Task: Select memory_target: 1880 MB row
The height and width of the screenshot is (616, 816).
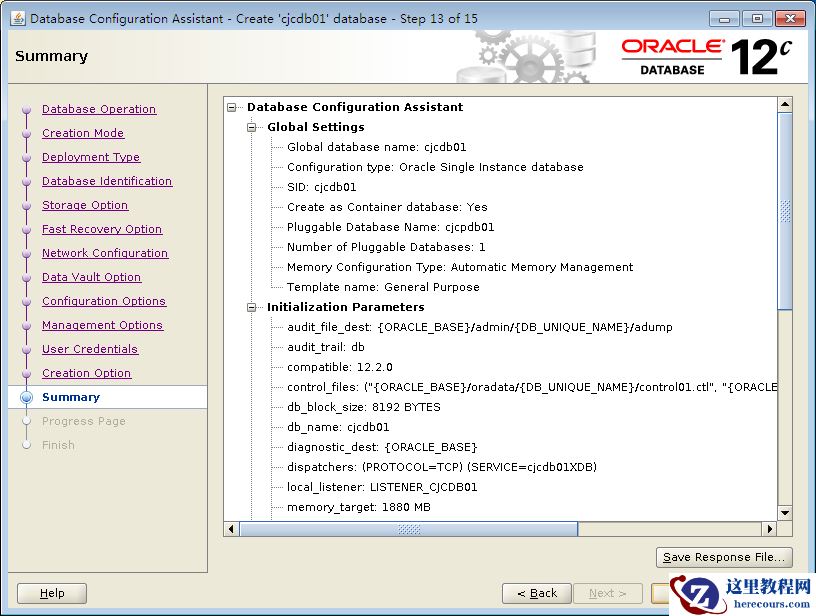Action: [x=359, y=507]
